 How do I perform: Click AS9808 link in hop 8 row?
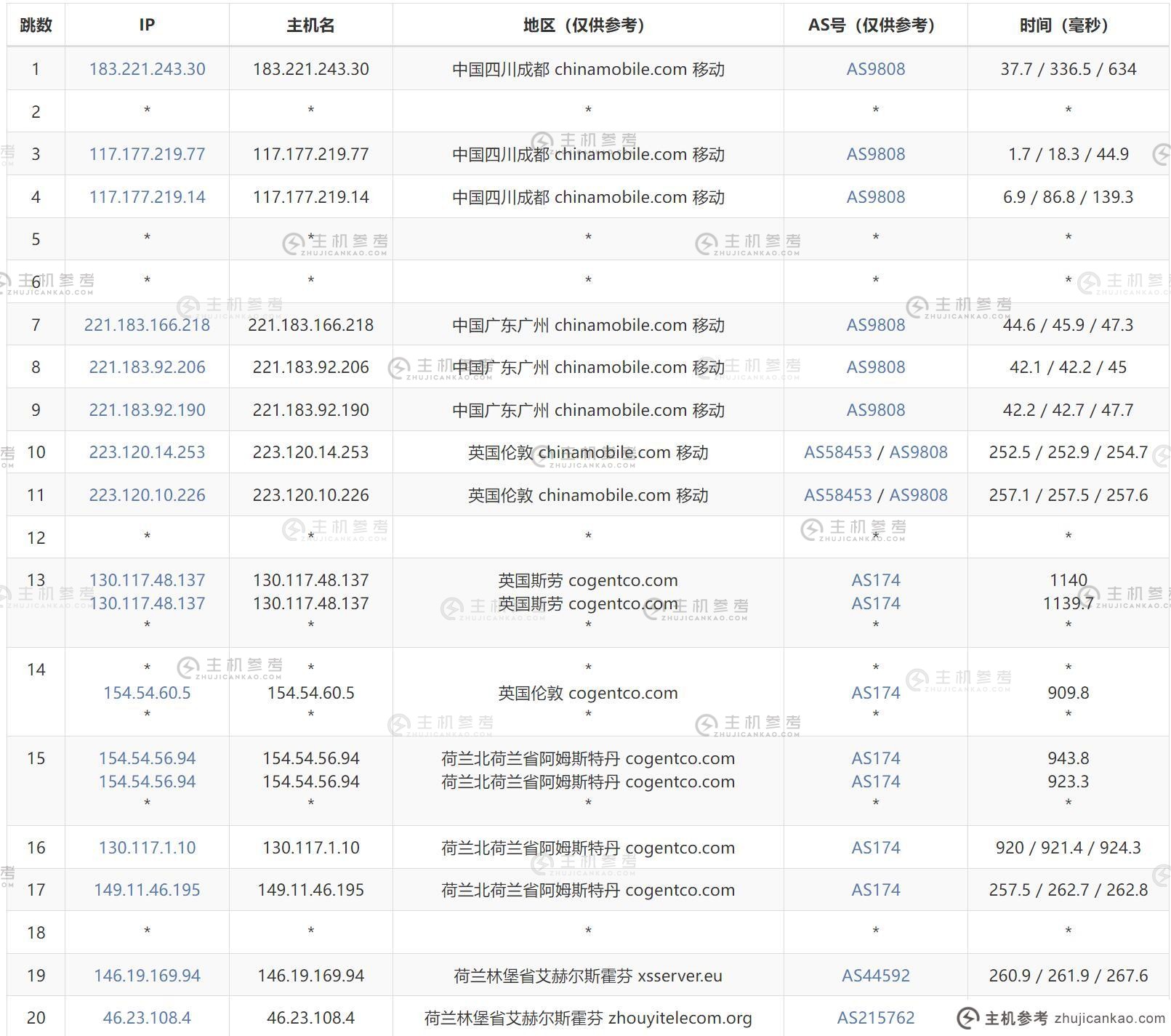click(876, 367)
